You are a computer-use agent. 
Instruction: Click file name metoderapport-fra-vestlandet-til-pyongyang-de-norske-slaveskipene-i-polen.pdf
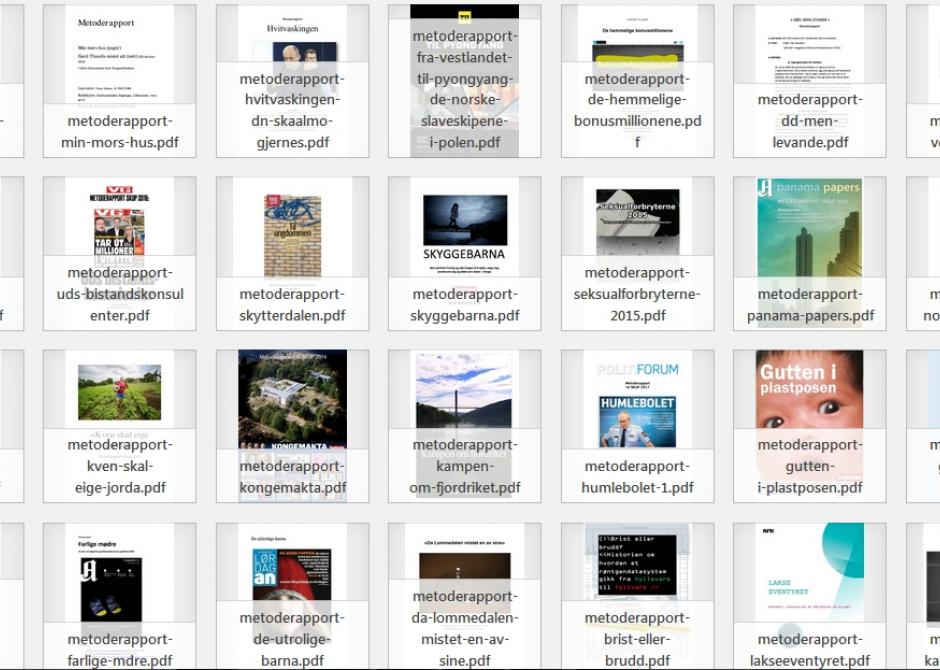click(465, 89)
